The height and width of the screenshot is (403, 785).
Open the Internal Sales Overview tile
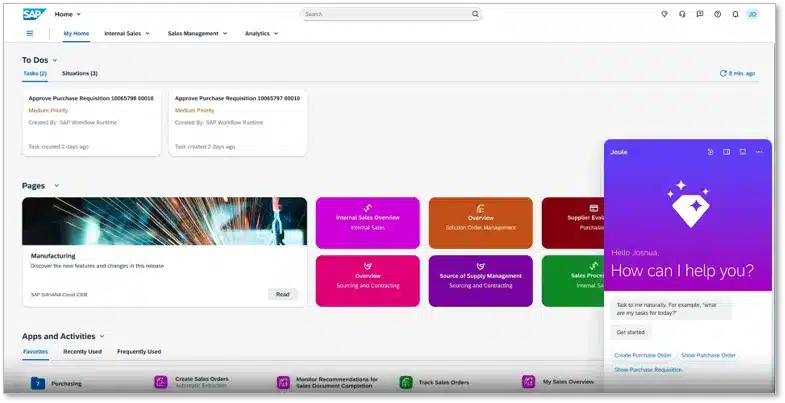pyautogui.click(x=367, y=223)
